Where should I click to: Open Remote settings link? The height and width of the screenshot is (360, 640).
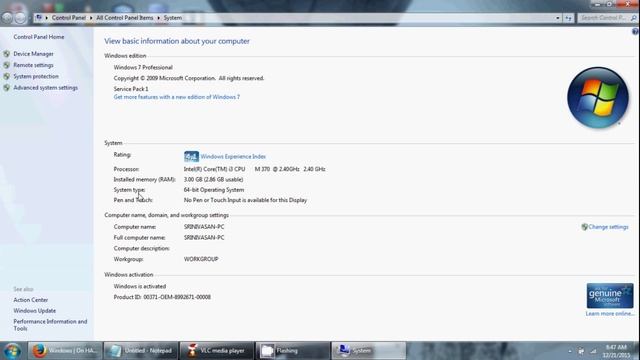tap(33, 65)
